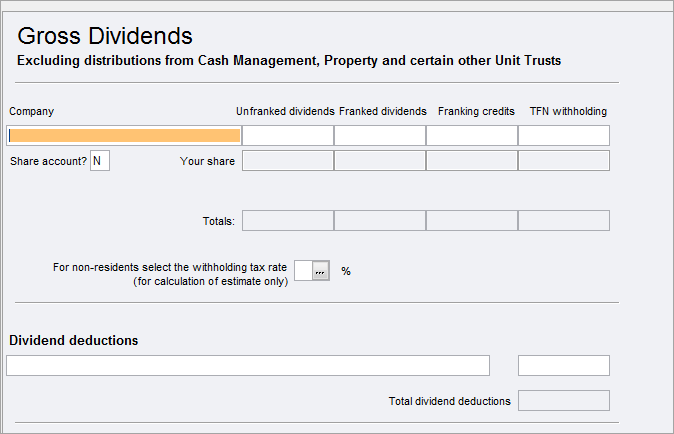Click Your share Unfranked dividends box
Viewport: 674px width, 434px height.
tap(288, 161)
